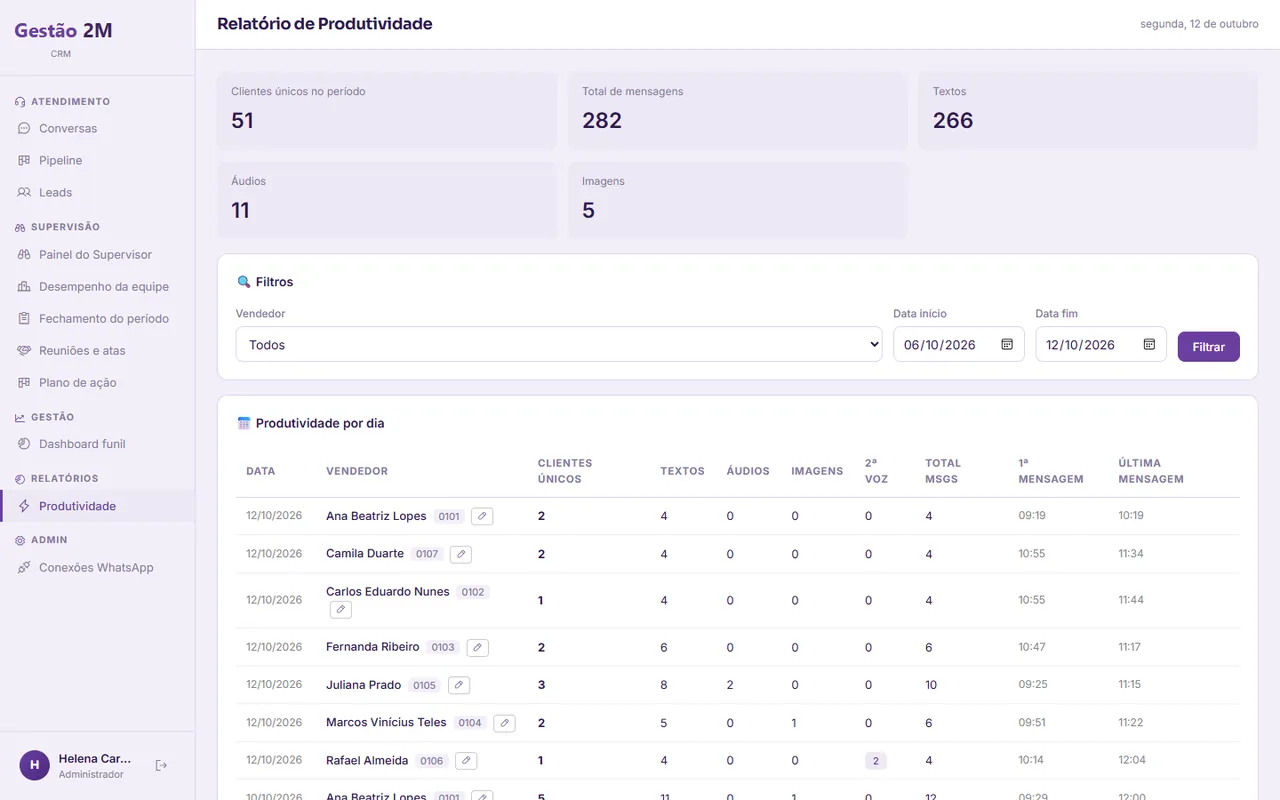Click the Leads people icon
Image resolution: width=1280 pixels, height=800 pixels.
[x=24, y=192]
